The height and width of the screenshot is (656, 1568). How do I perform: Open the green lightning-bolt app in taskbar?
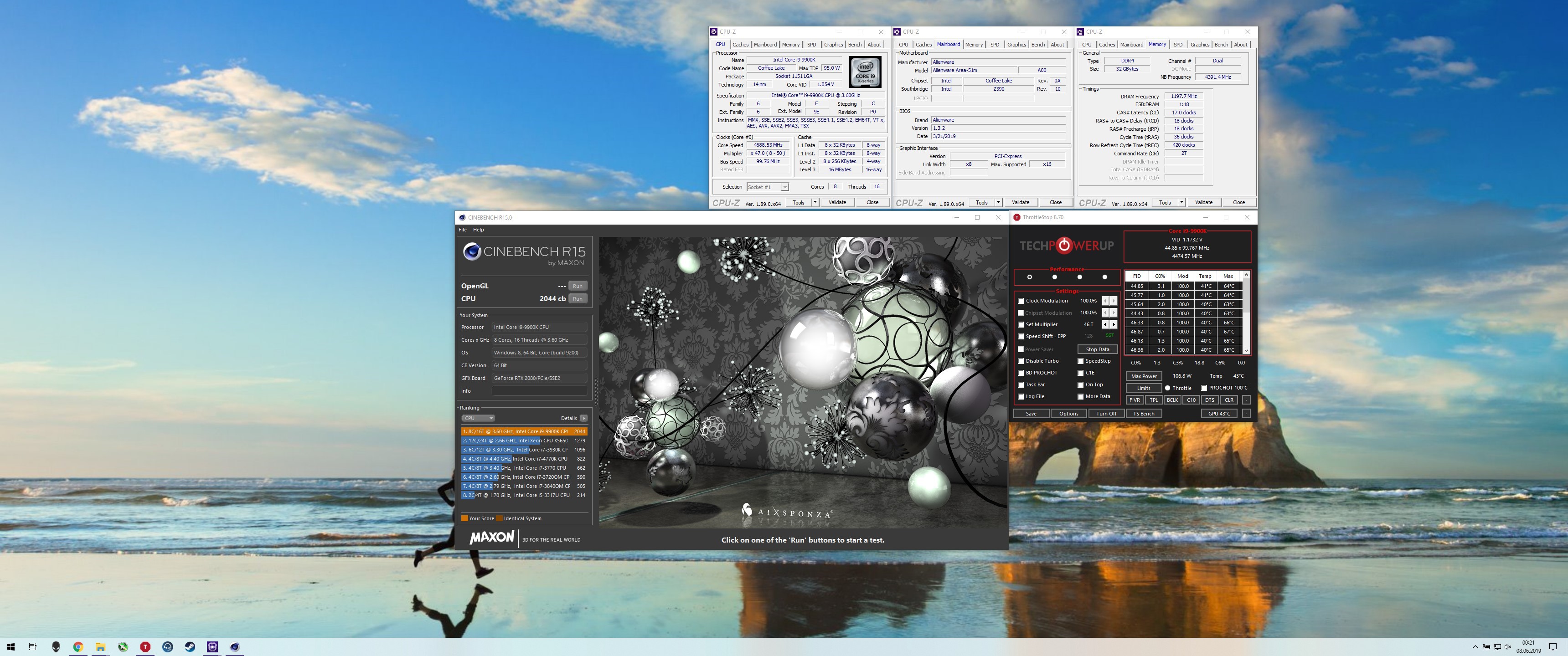point(123,647)
